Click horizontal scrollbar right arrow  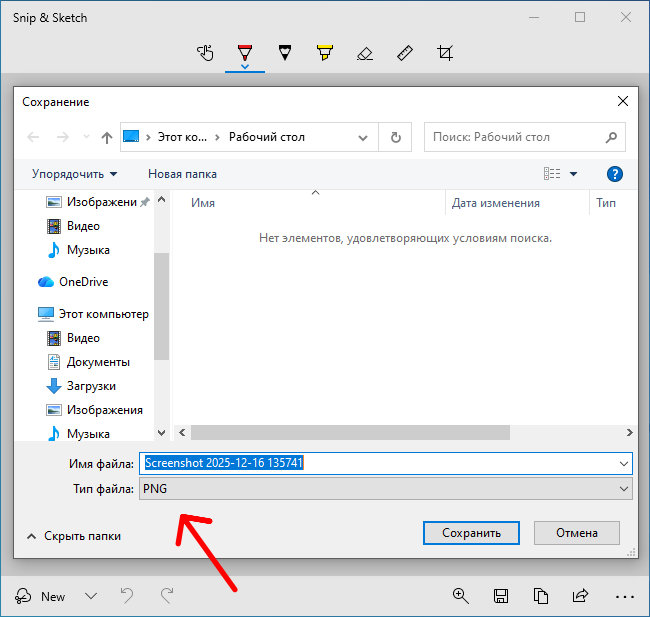point(629,432)
